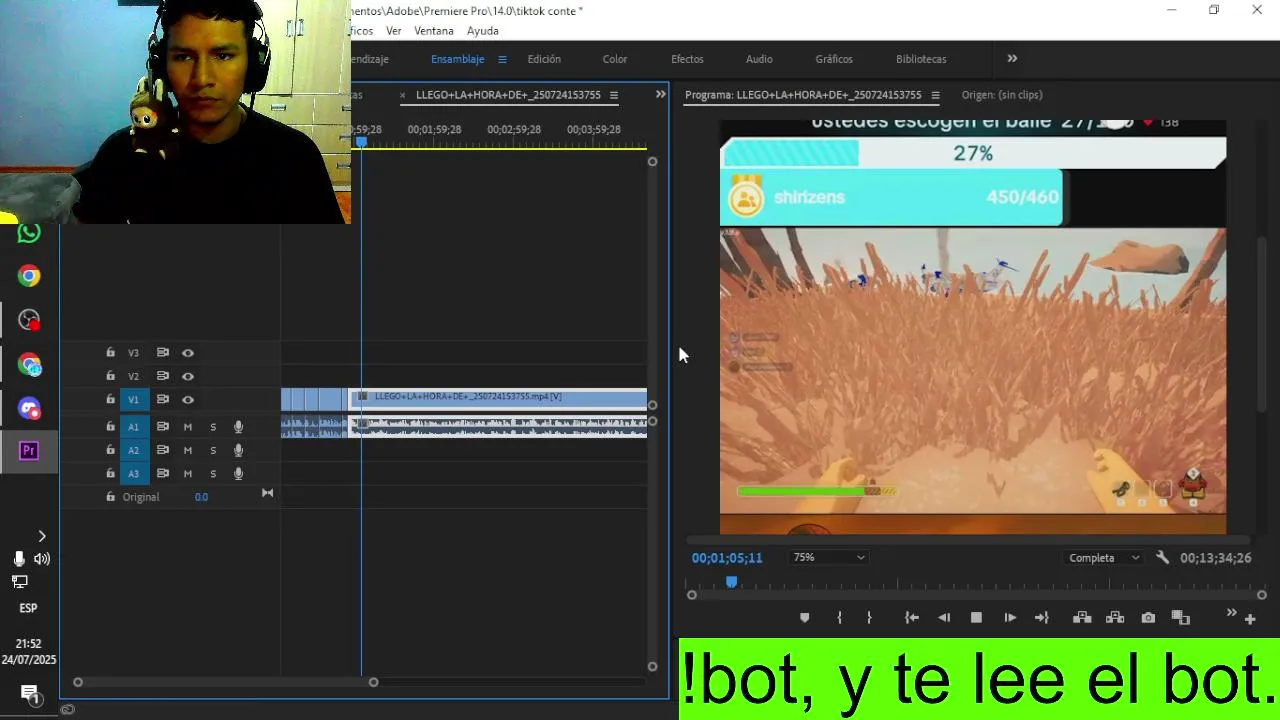Enable voice-over record on track A2
Screen dimensions: 1280x720
[x=238, y=450]
